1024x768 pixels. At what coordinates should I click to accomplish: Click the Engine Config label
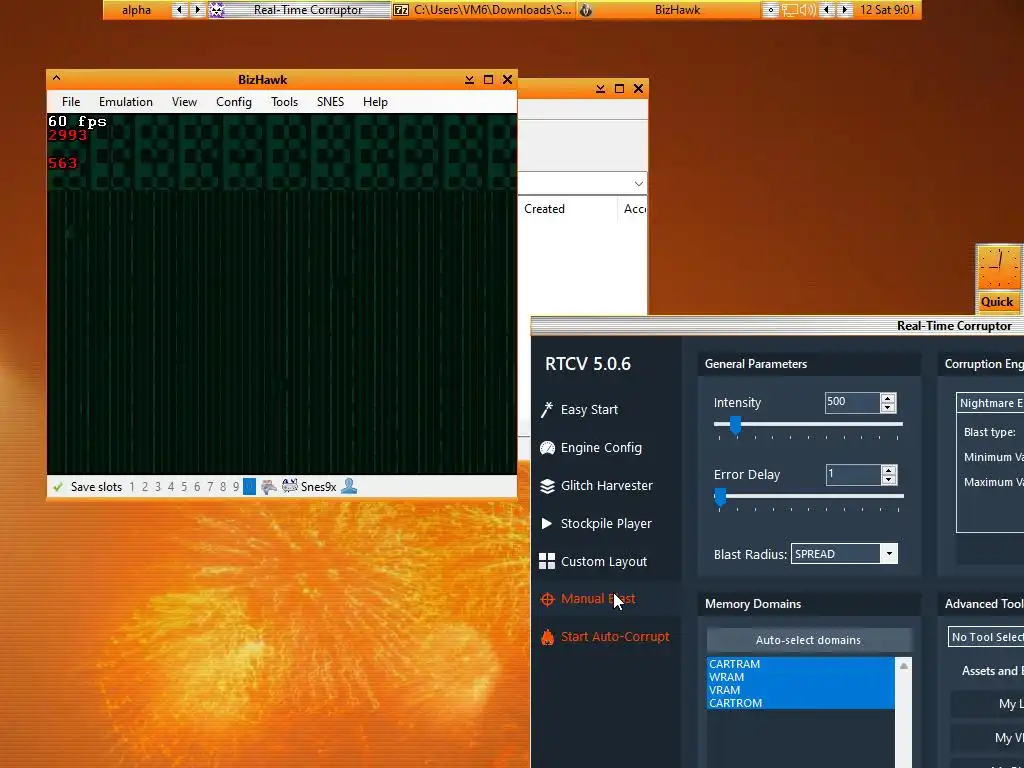pyautogui.click(x=601, y=447)
